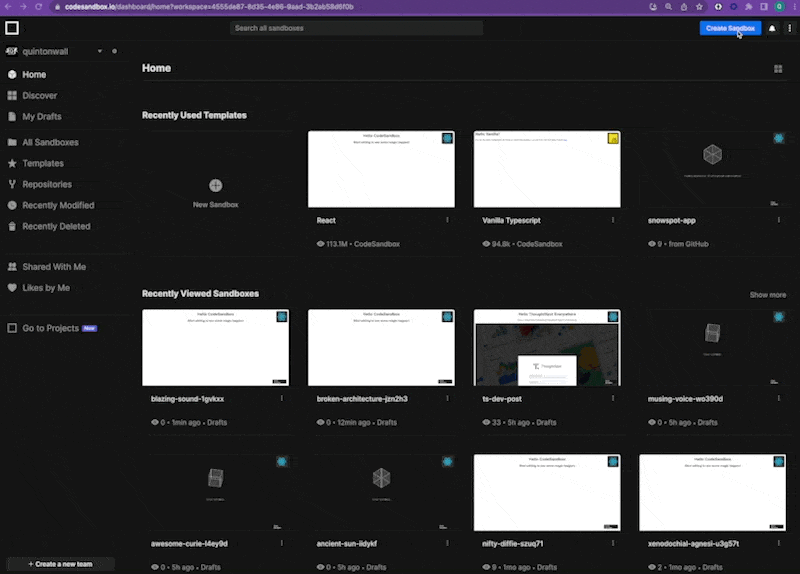The height and width of the screenshot is (574, 800).
Task: Open blazing-sound-1gvkxx options menu
Action: [x=282, y=398]
